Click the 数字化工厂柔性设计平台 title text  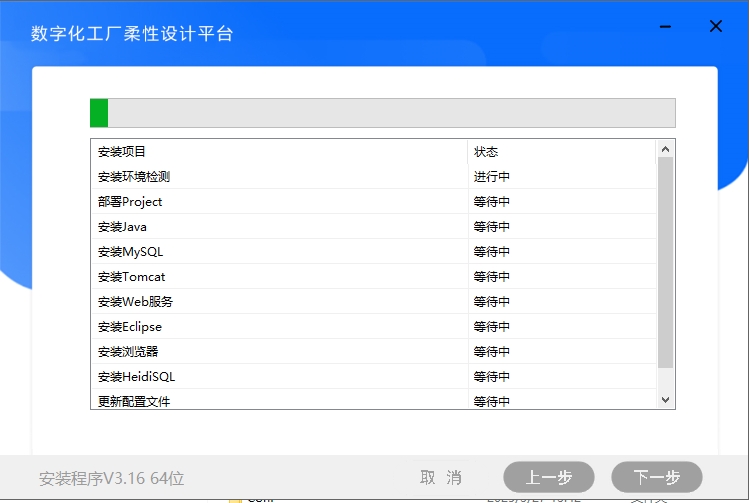coord(132,33)
